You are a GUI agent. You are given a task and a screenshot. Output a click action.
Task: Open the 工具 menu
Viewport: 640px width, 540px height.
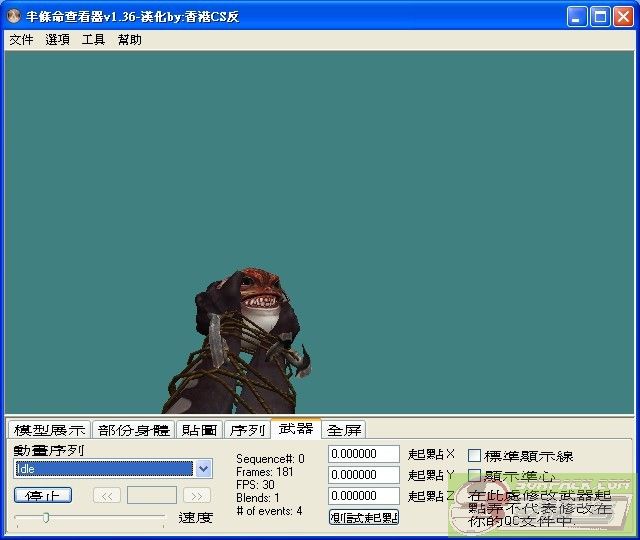click(93, 40)
